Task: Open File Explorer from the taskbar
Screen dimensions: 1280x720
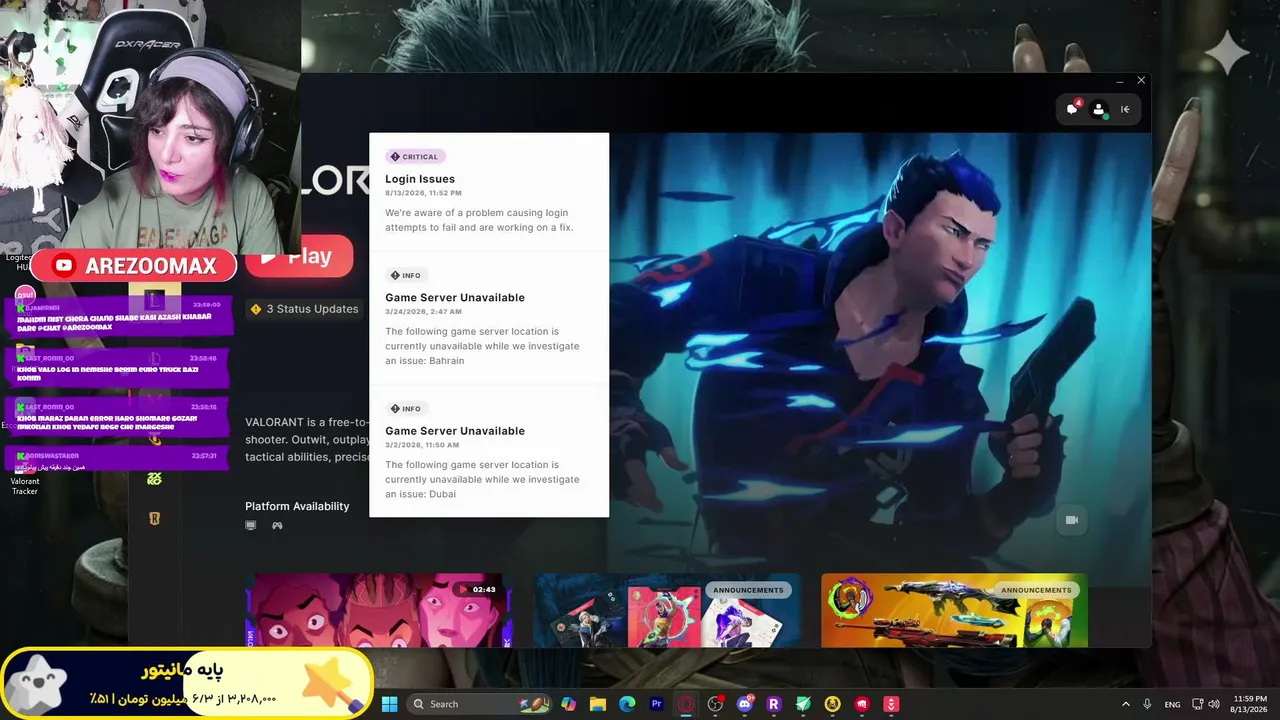Action: [598, 704]
